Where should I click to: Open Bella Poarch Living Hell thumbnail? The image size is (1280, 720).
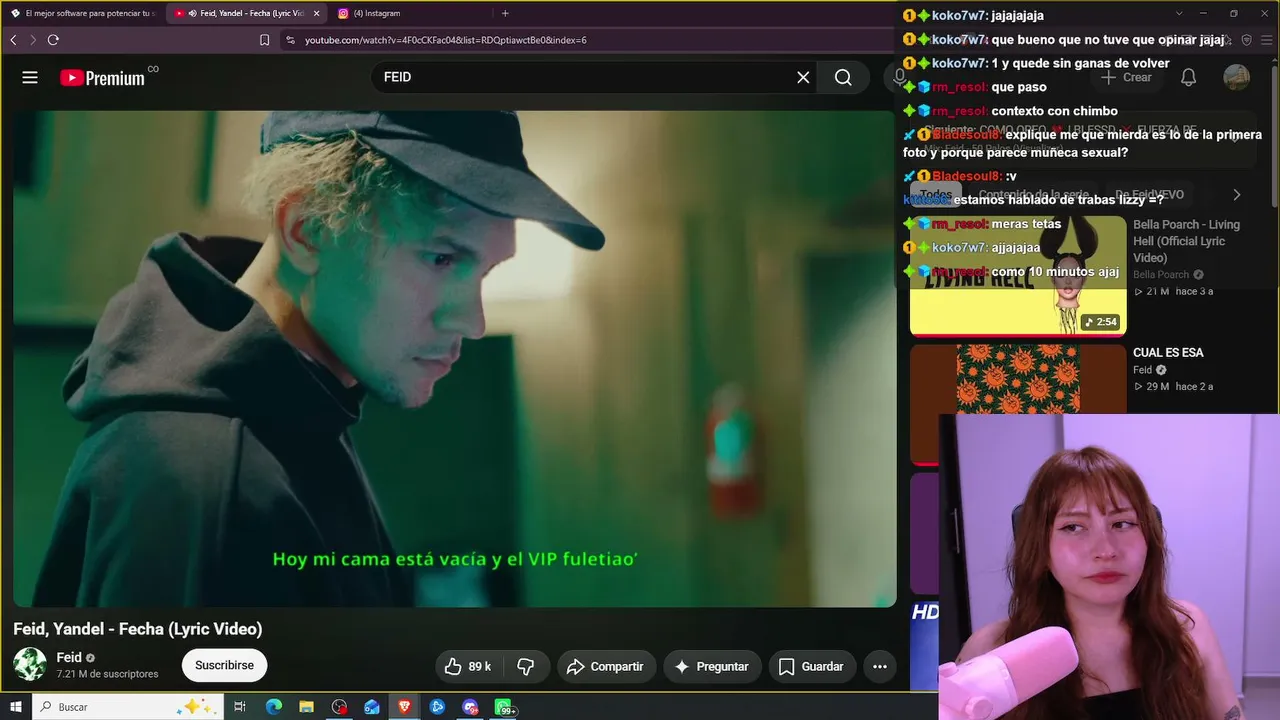[1018, 275]
